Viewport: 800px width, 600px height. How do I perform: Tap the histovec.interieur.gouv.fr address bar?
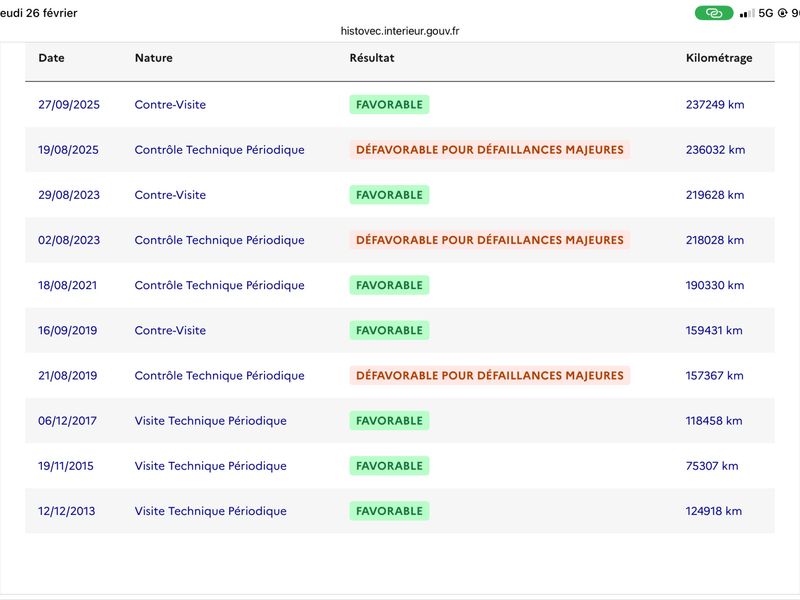pyautogui.click(x=399, y=31)
